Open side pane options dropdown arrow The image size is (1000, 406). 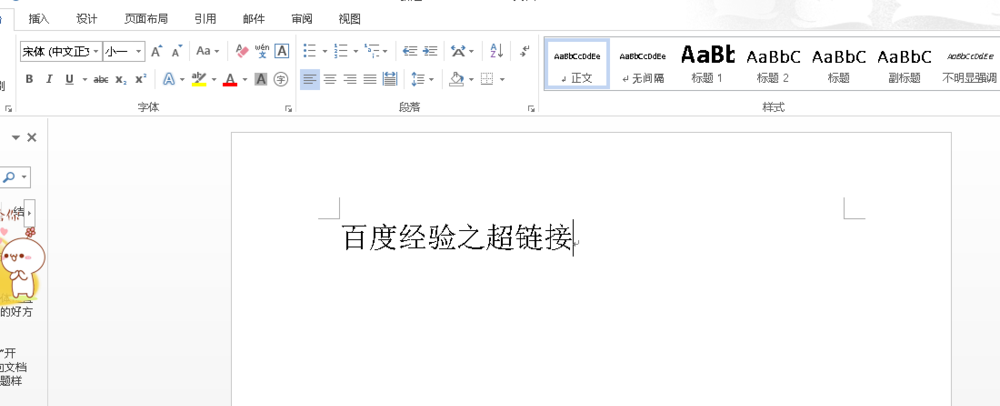click(x=16, y=137)
